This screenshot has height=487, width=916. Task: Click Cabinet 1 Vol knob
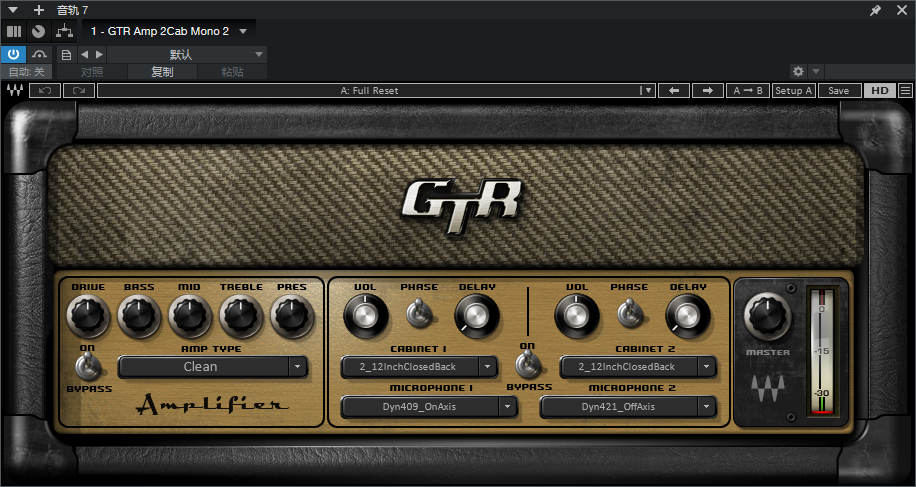point(366,316)
